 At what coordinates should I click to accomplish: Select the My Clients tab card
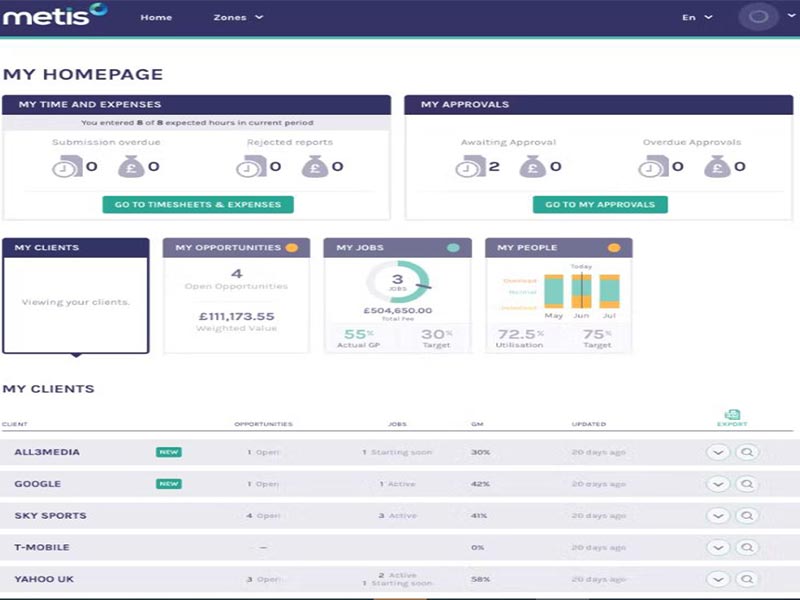pyautogui.click(x=76, y=295)
